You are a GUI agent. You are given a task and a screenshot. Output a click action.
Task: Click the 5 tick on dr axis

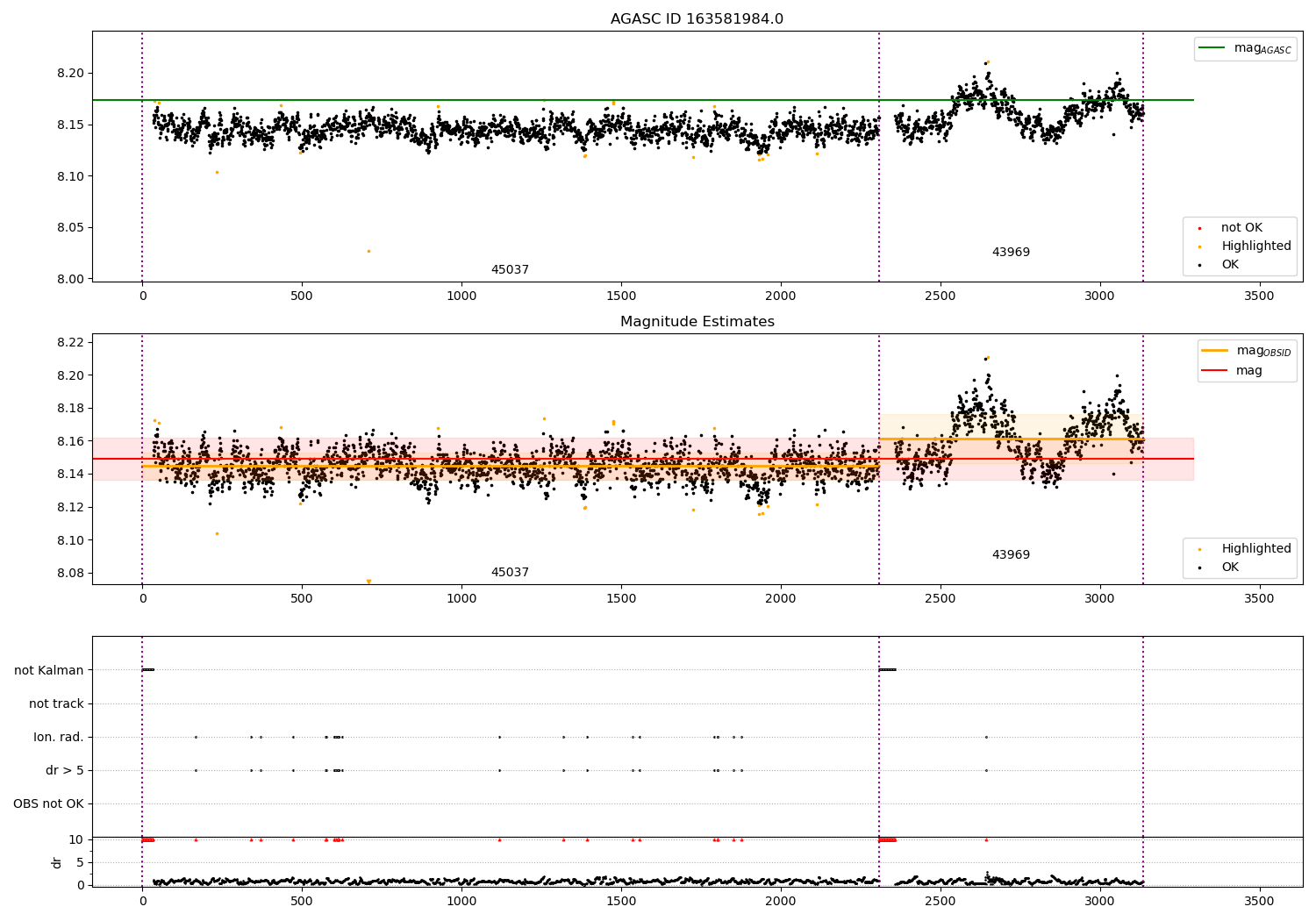(x=80, y=863)
